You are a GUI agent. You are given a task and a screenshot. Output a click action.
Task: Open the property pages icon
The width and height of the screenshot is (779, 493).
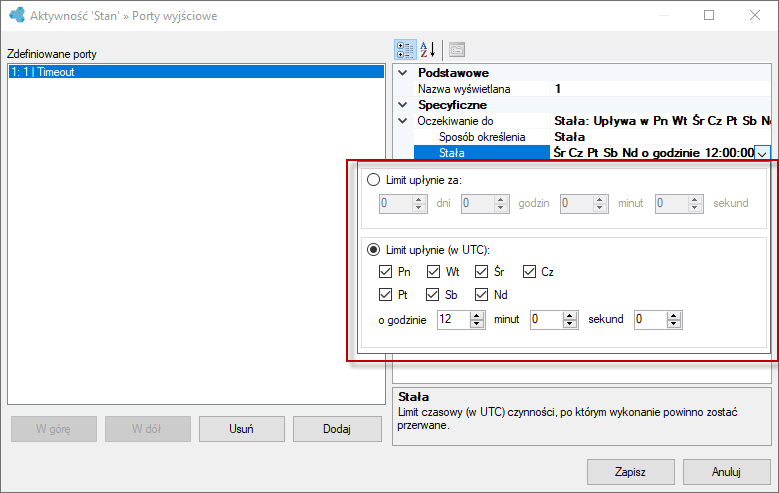[x=457, y=50]
